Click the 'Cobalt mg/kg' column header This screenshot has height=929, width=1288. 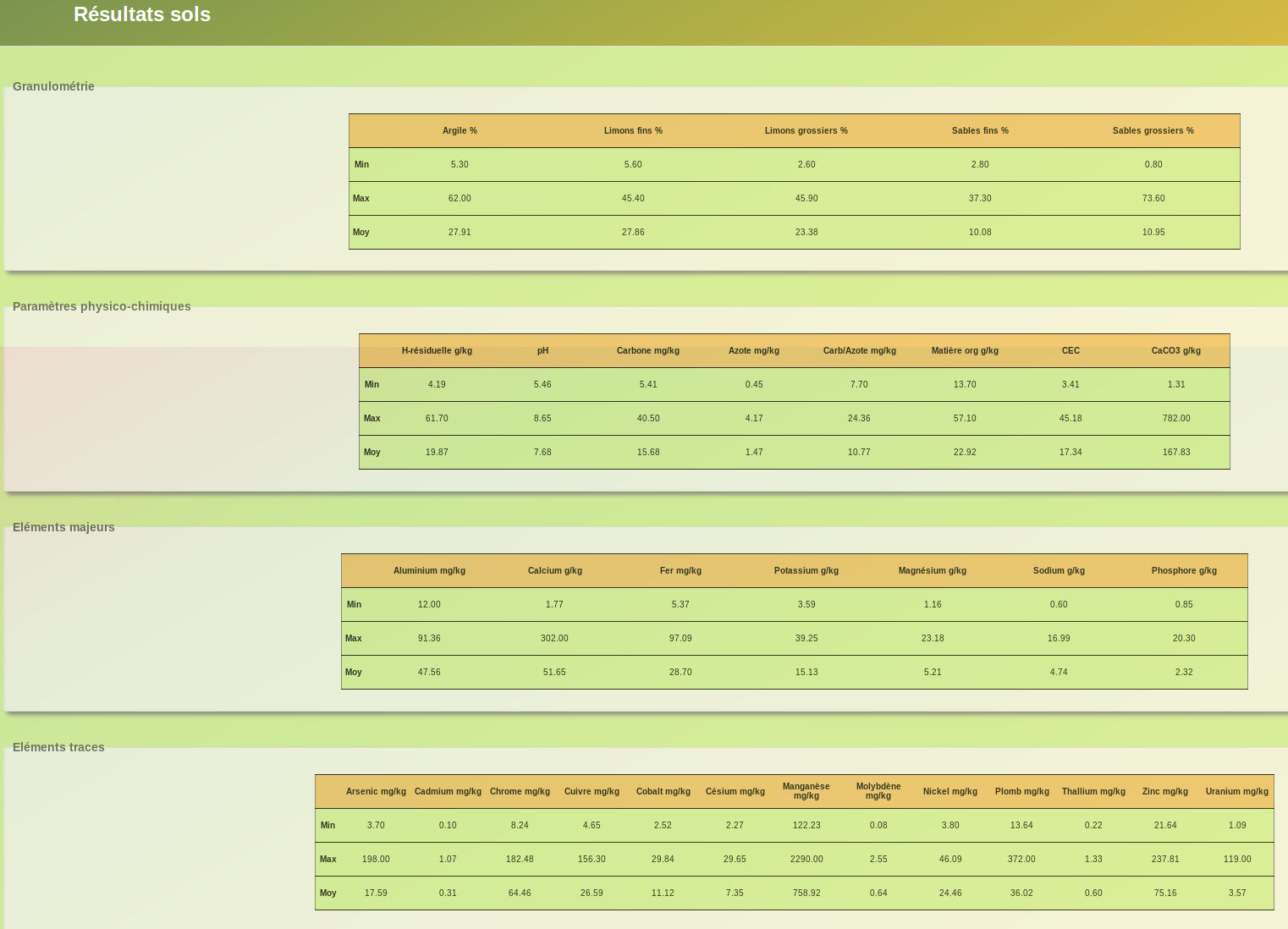663,791
